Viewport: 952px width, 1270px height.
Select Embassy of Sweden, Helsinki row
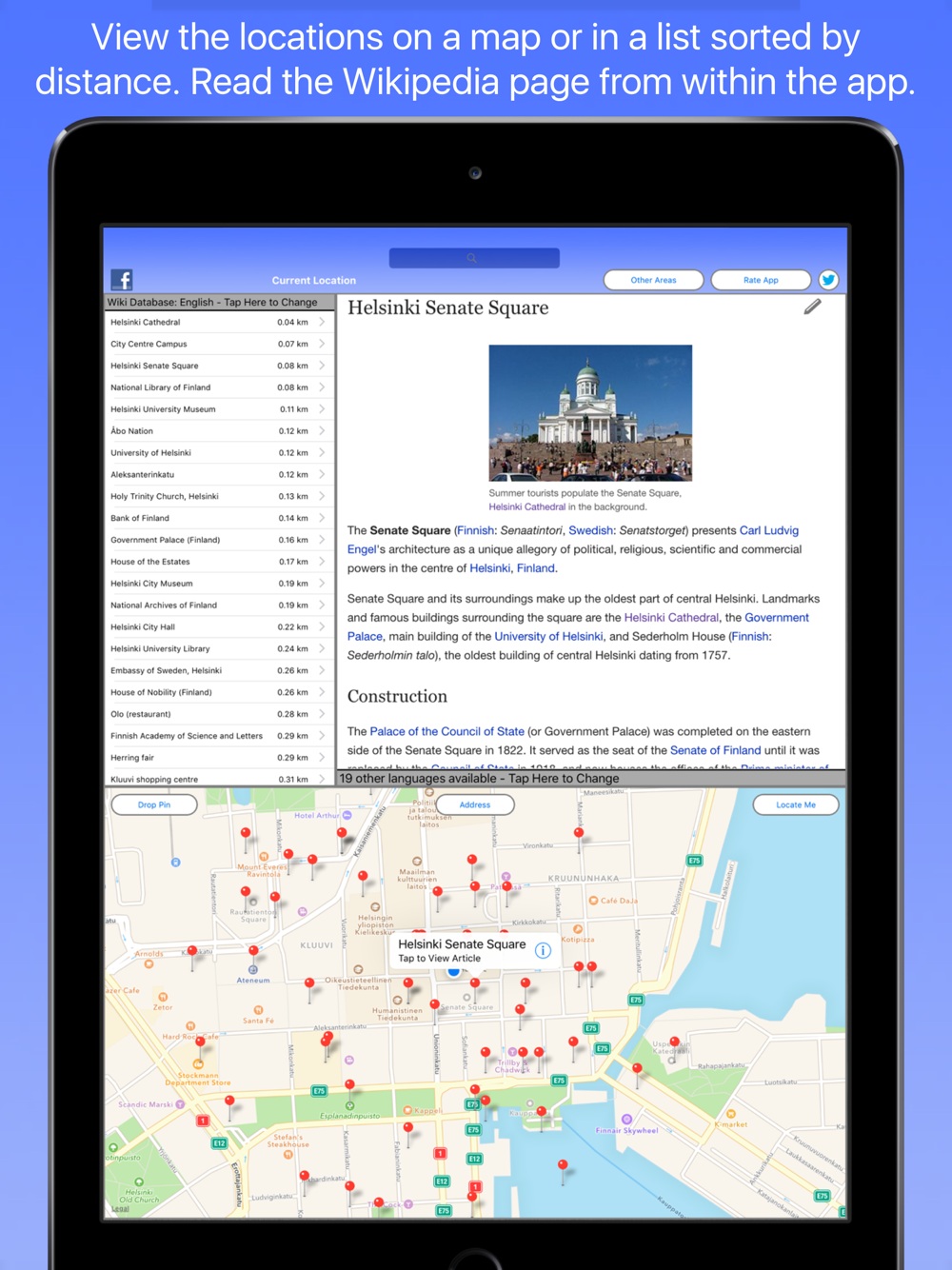pyautogui.click(x=219, y=670)
